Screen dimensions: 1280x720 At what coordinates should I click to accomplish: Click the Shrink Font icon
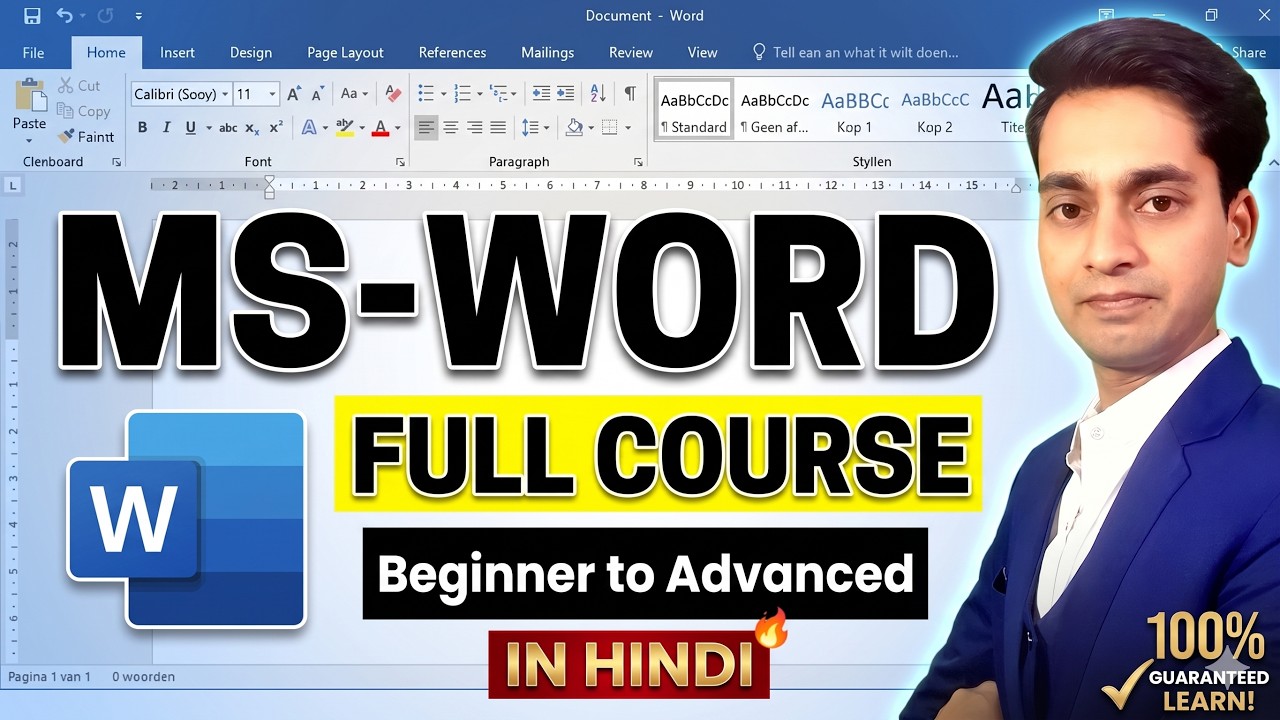pyautogui.click(x=318, y=94)
